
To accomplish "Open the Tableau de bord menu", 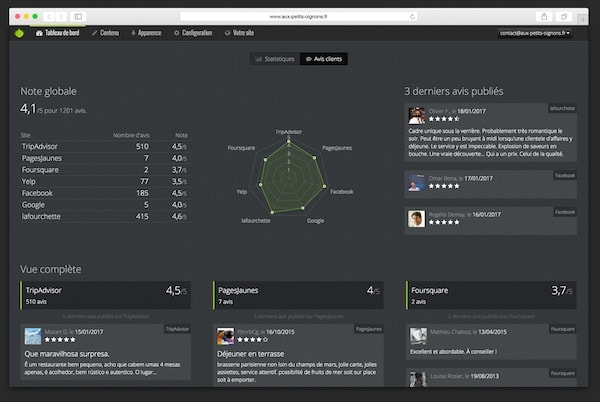I will tap(58, 33).
